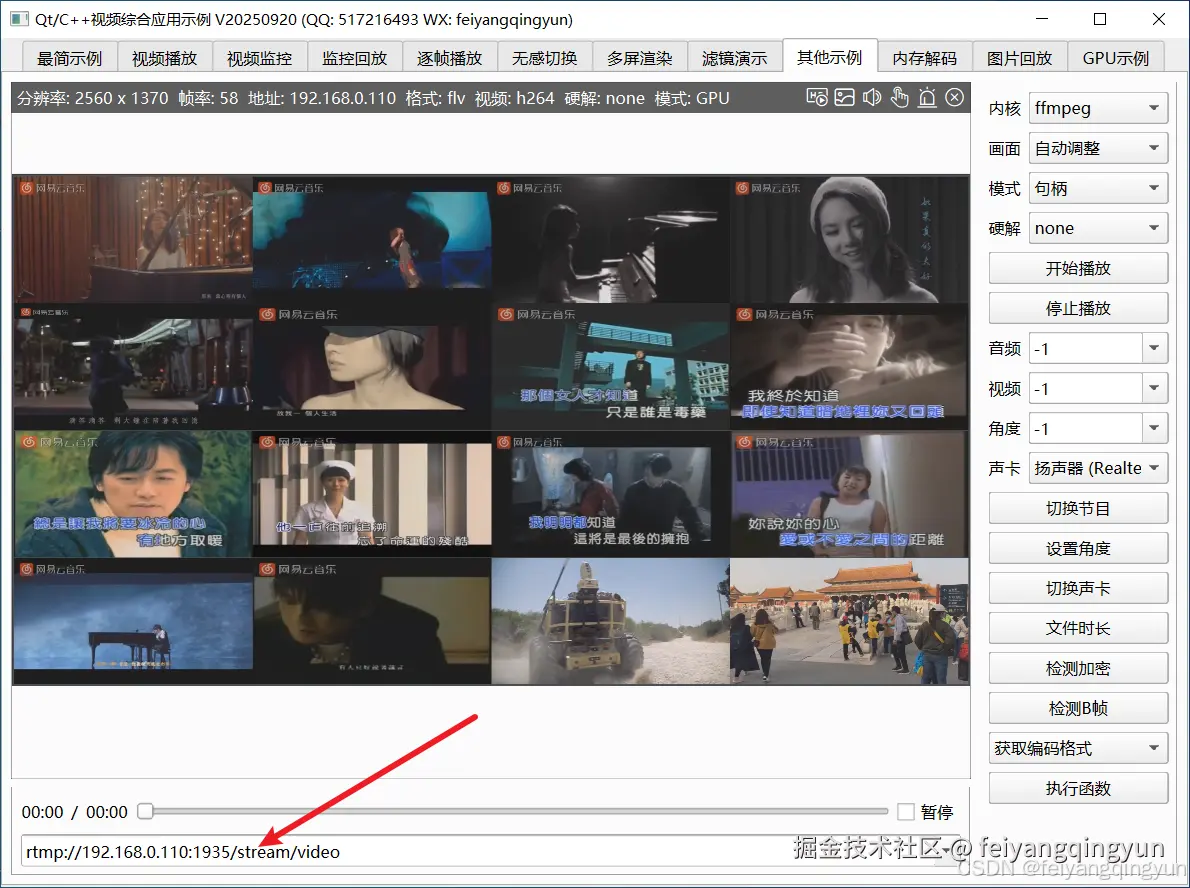
Task: Maximize the application window
Action: pos(1100,19)
